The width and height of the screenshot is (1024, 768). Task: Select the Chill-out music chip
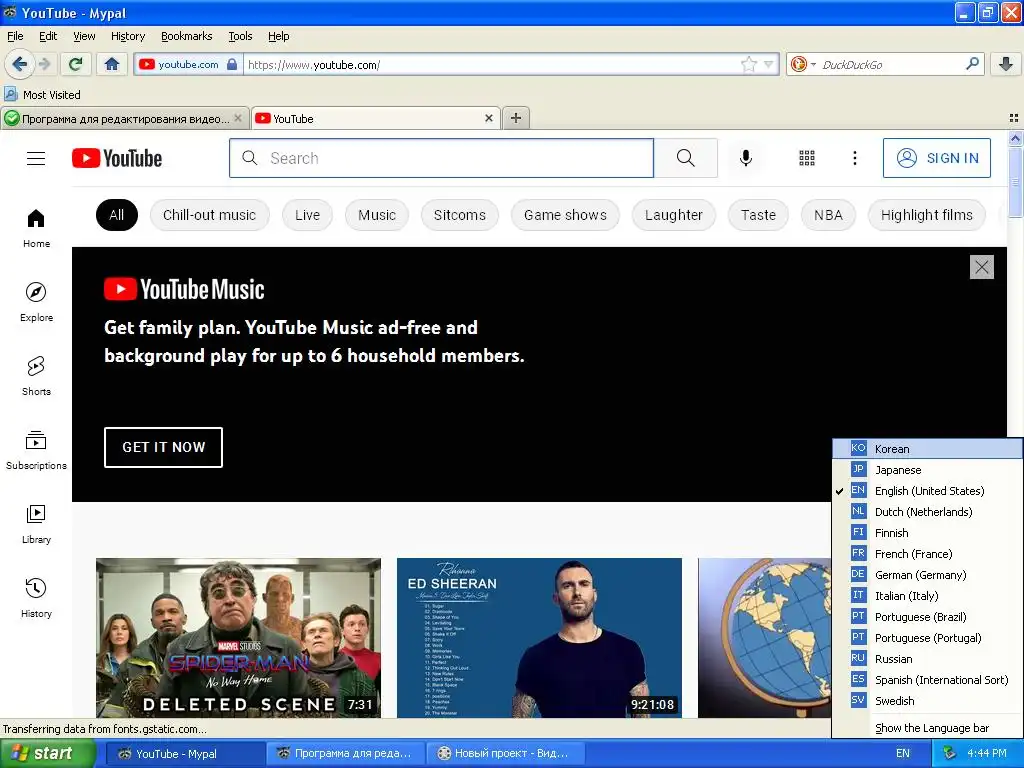pyautogui.click(x=209, y=215)
